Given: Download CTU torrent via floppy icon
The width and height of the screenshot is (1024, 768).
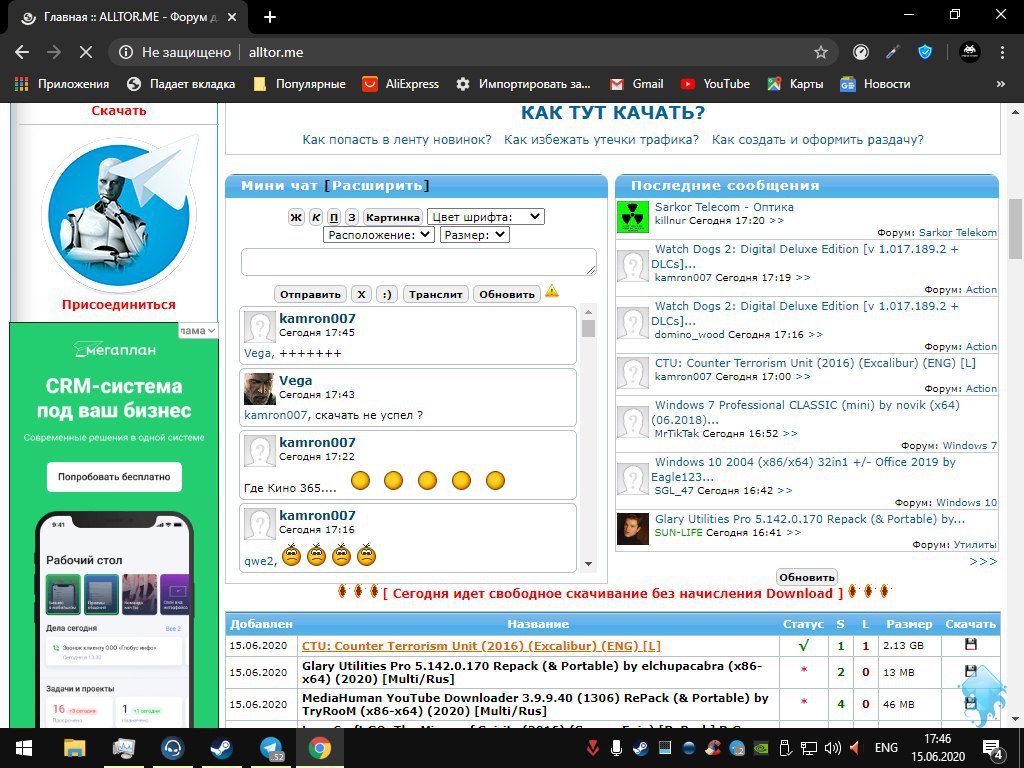Looking at the screenshot, I should click(970, 645).
